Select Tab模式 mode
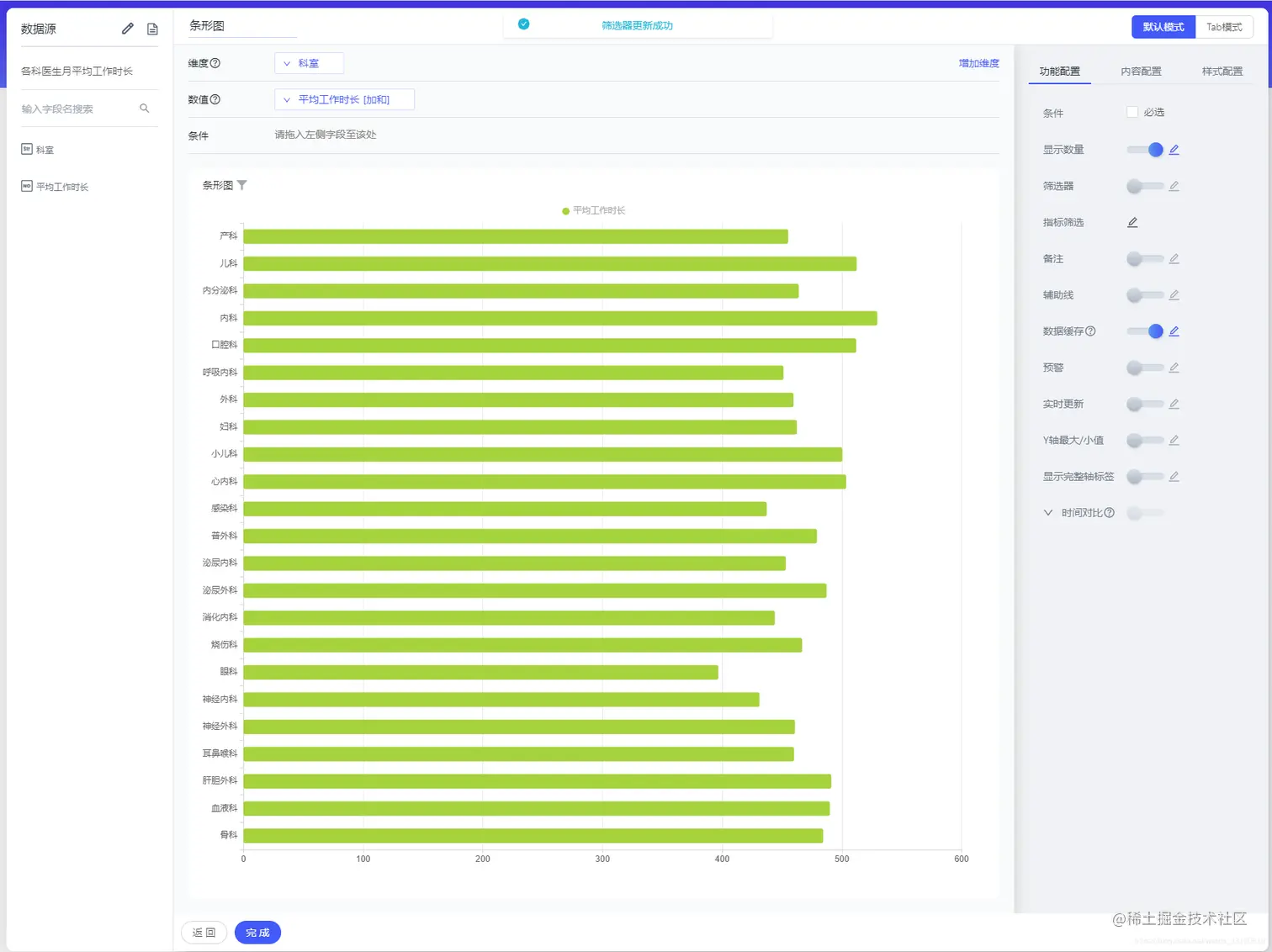The height and width of the screenshot is (952, 1272). tap(1224, 27)
